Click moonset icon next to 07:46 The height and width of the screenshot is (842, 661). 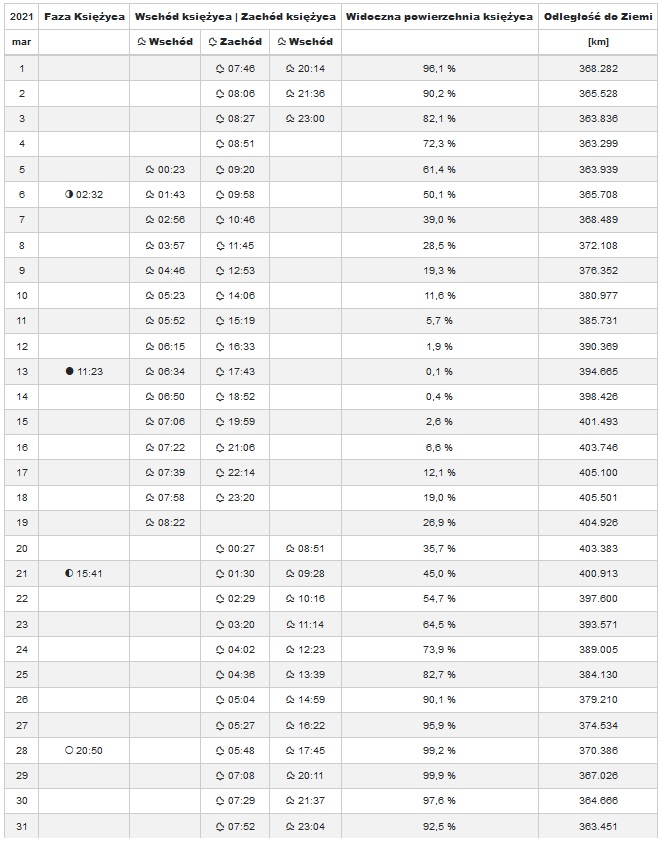click(220, 69)
